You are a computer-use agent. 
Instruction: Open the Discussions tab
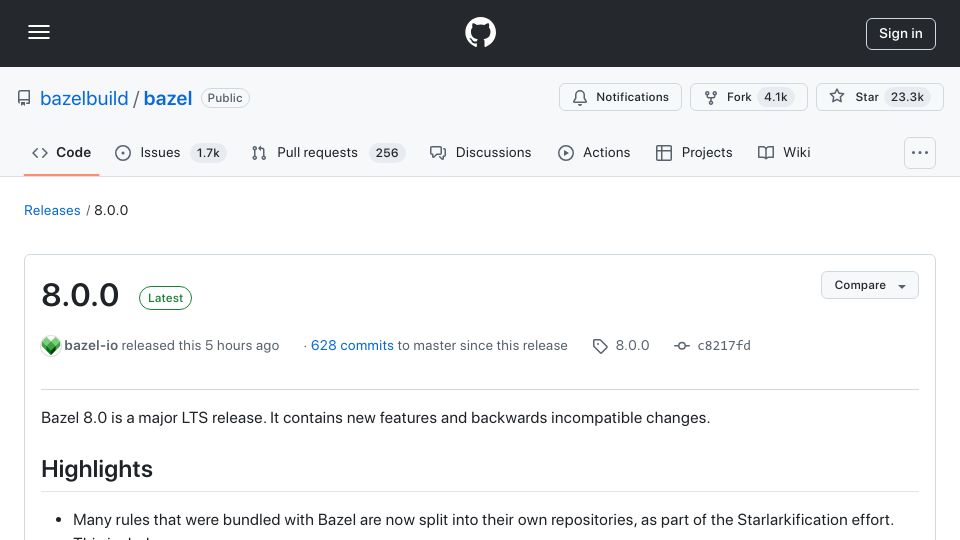[480, 152]
